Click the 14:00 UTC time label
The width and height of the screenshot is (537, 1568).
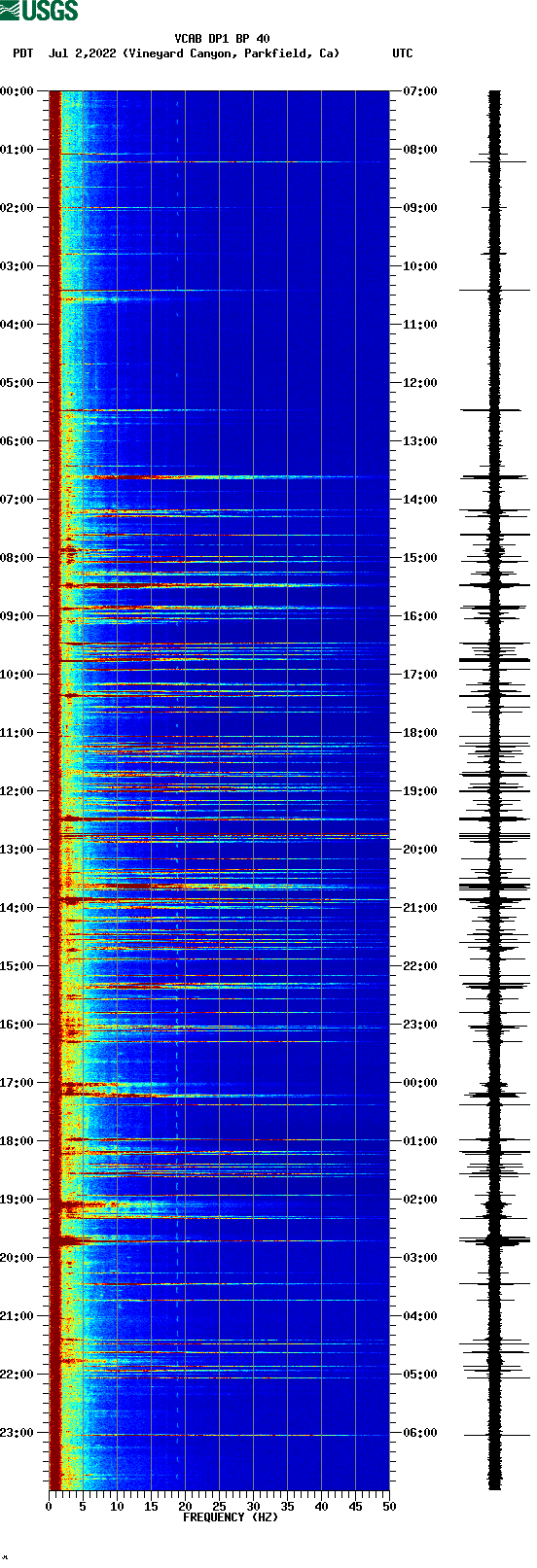pos(420,500)
